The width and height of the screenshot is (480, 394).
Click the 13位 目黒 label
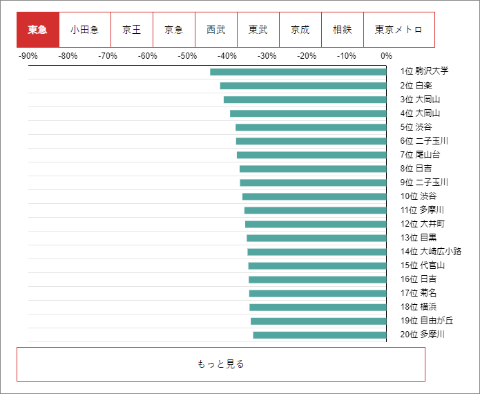tap(418, 238)
